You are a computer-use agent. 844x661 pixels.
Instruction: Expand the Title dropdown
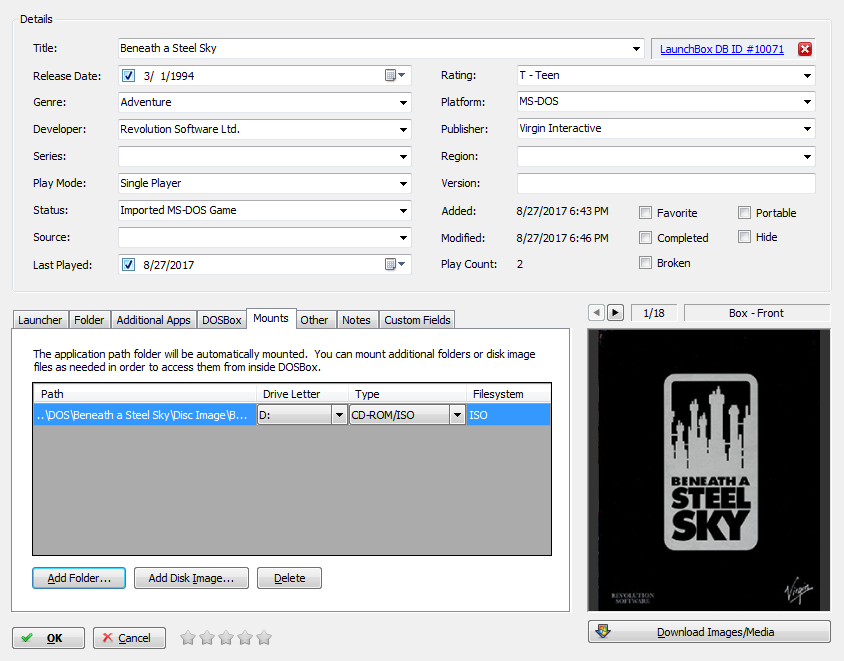636,48
